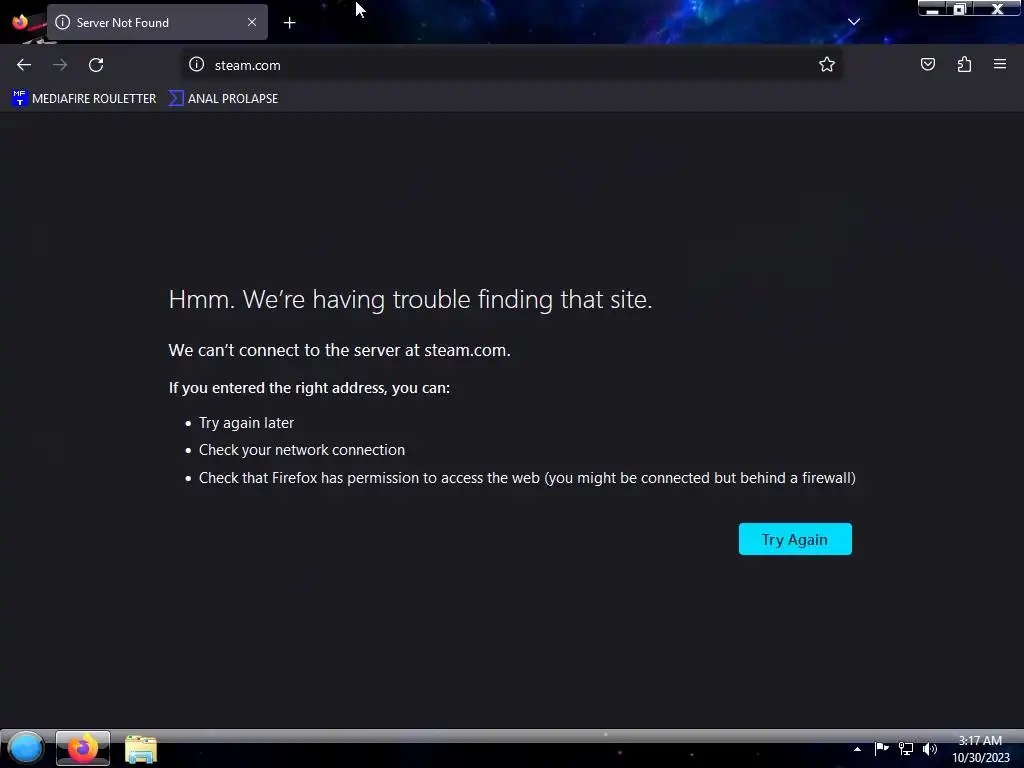Click the 'Hmm. We're having trouble' heading
The image size is (1024, 768).
(410, 299)
